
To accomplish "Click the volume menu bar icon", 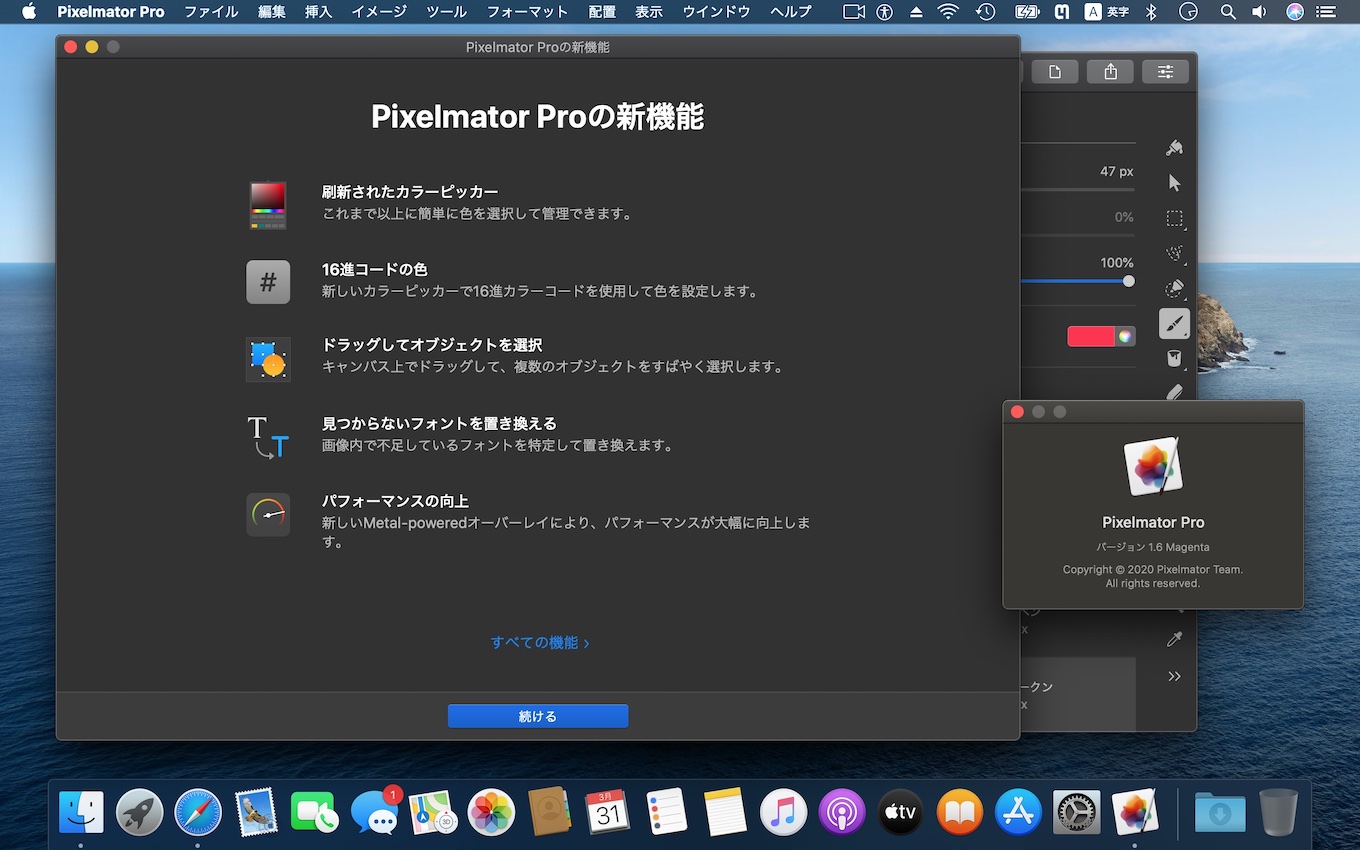I will (1259, 12).
